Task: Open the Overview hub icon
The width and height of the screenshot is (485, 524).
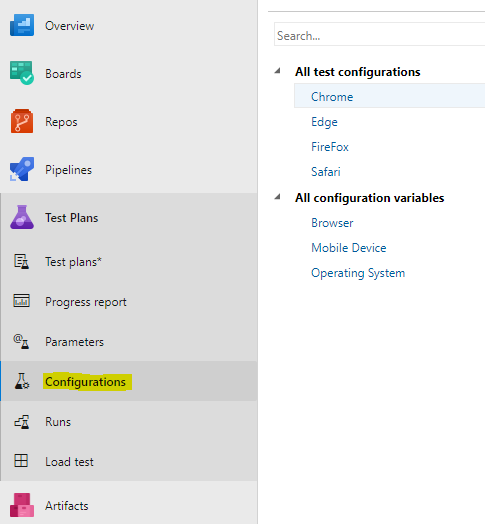Action: (22, 25)
